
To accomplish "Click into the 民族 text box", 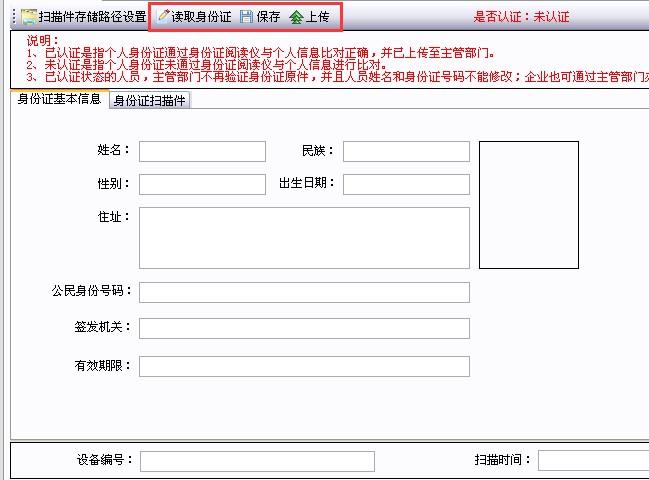I will tap(405, 151).
